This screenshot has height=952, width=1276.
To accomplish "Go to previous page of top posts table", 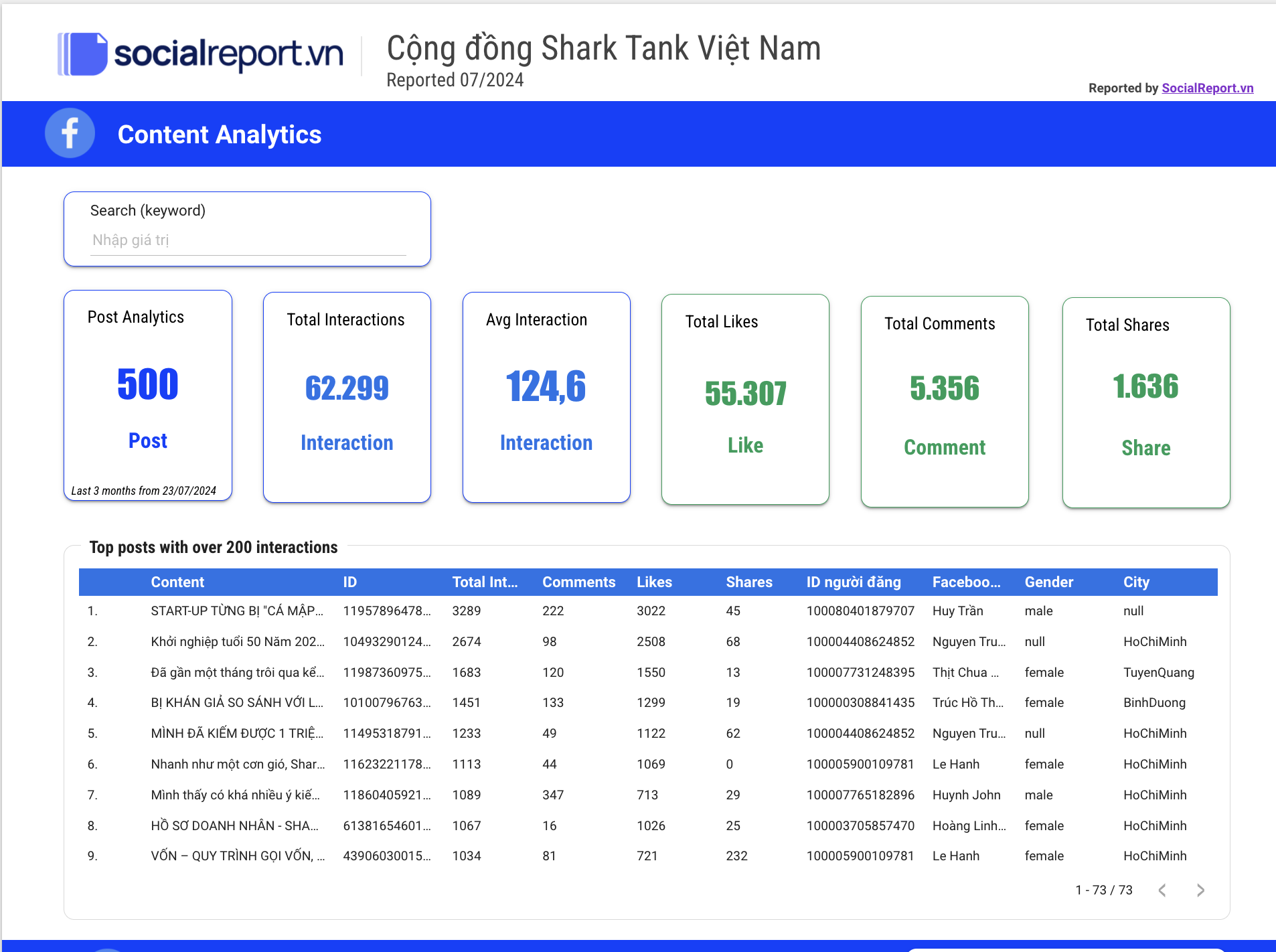I will pyautogui.click(x=1162, y=890).
